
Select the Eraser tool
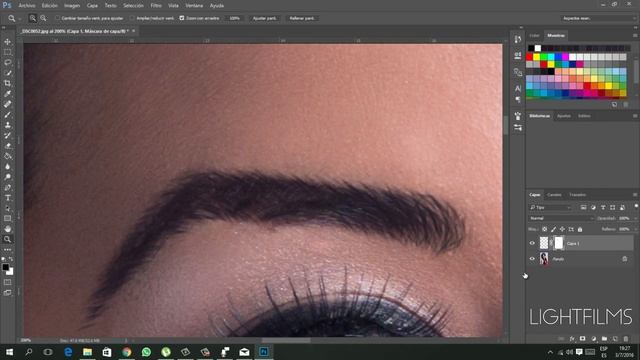pos(7,146)
